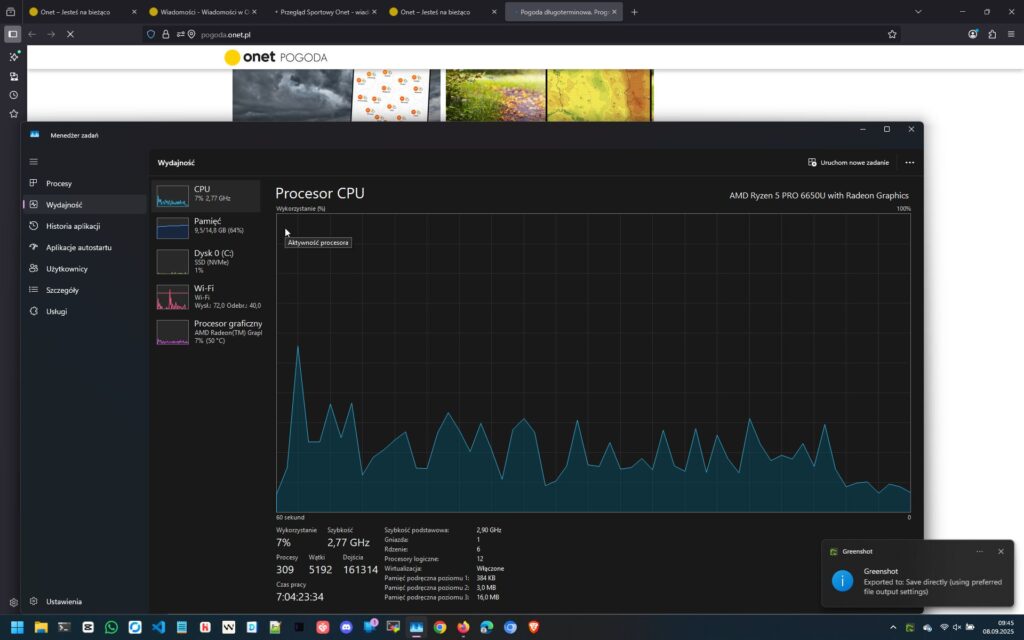Expand Firefox list all tabs dropdown
1024x640 pixels.
[918, 12]
